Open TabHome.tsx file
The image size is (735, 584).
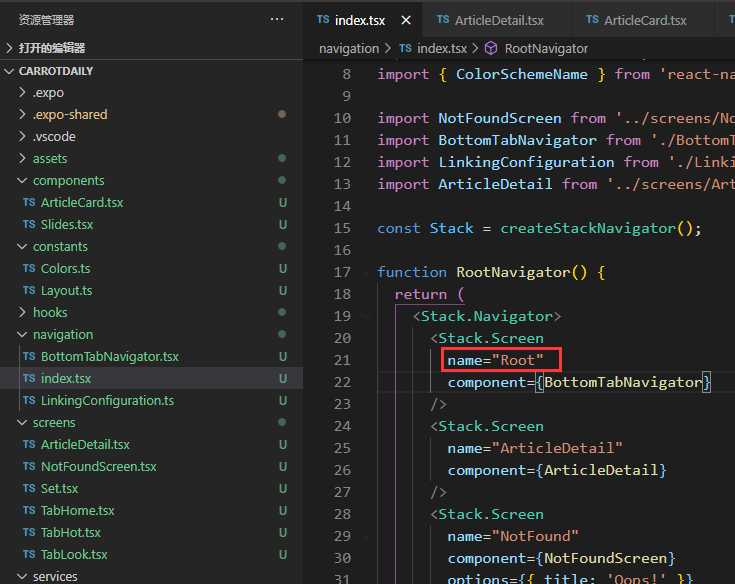point(77,510)
